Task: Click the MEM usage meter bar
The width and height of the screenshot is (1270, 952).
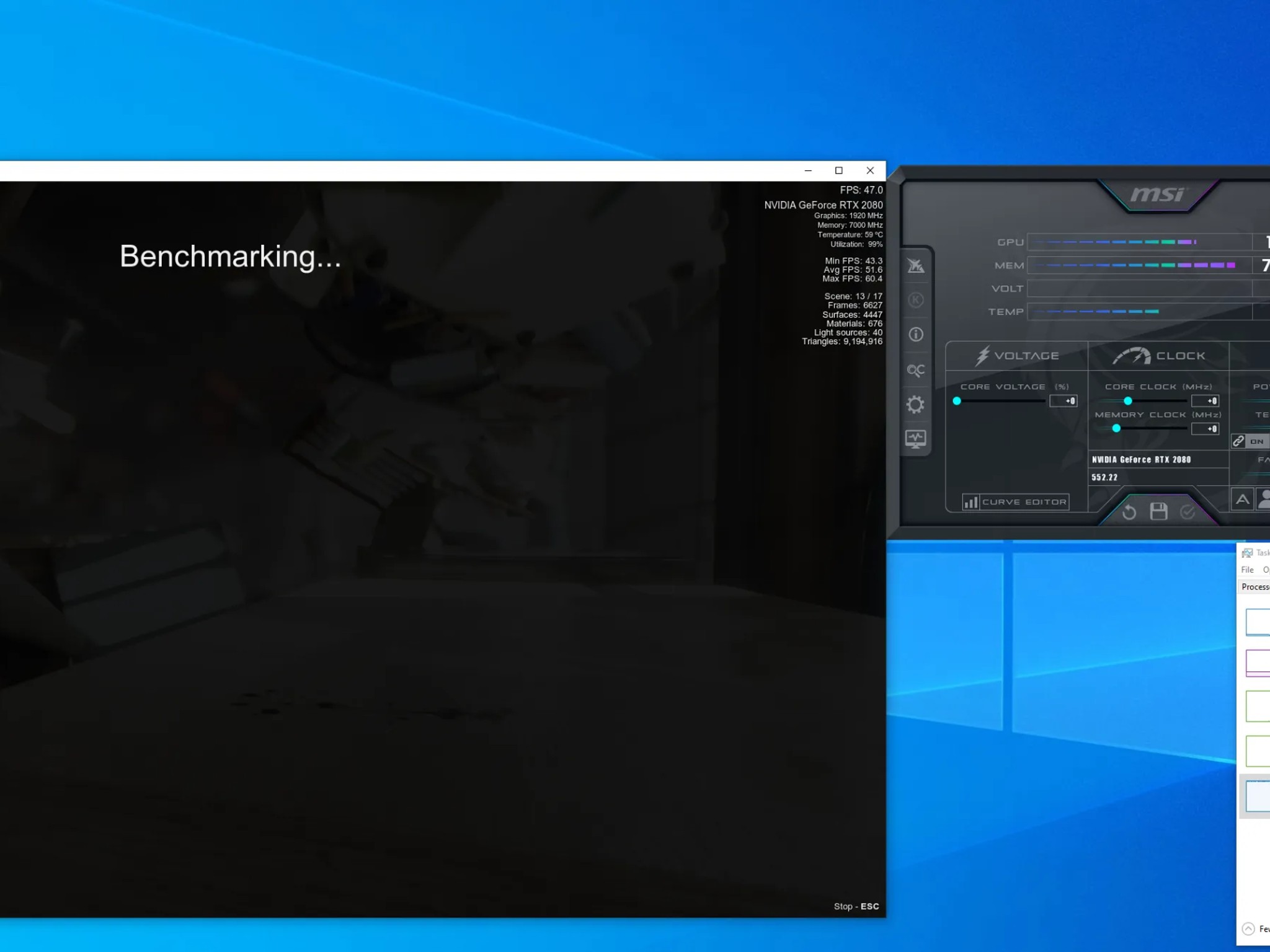Action: tap(1140, 265)
